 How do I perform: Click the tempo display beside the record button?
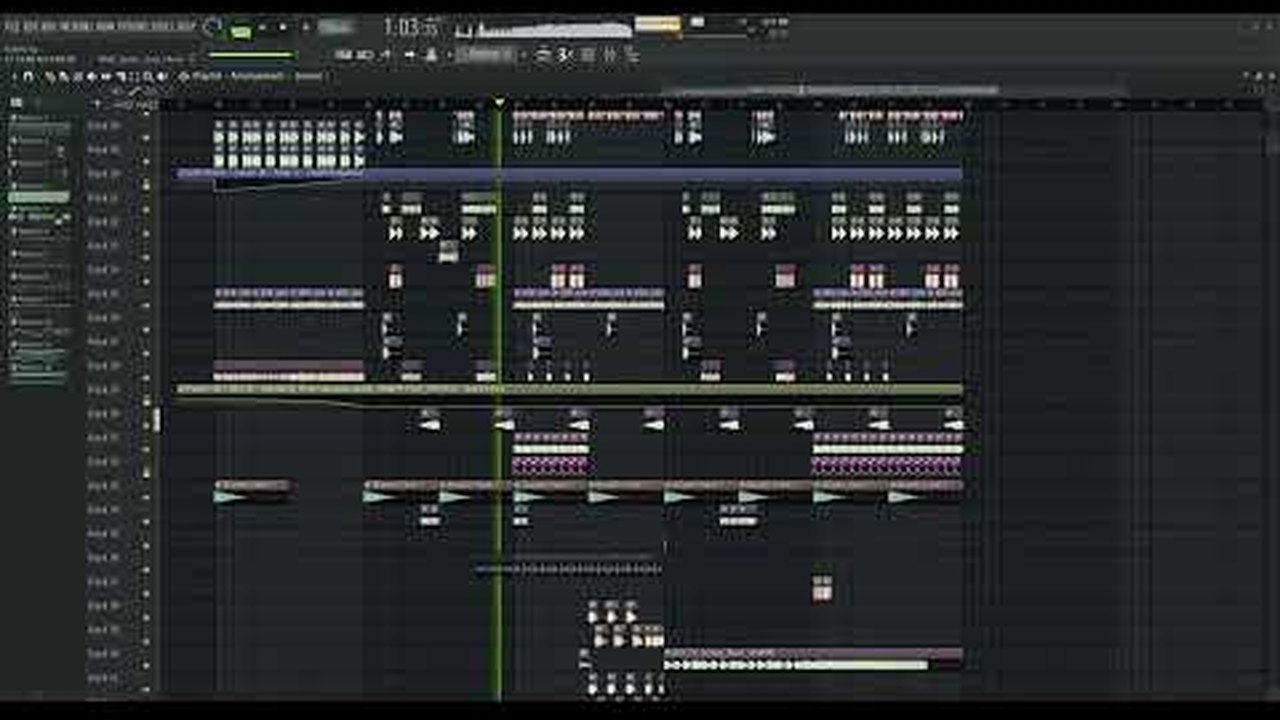point(337,27)
